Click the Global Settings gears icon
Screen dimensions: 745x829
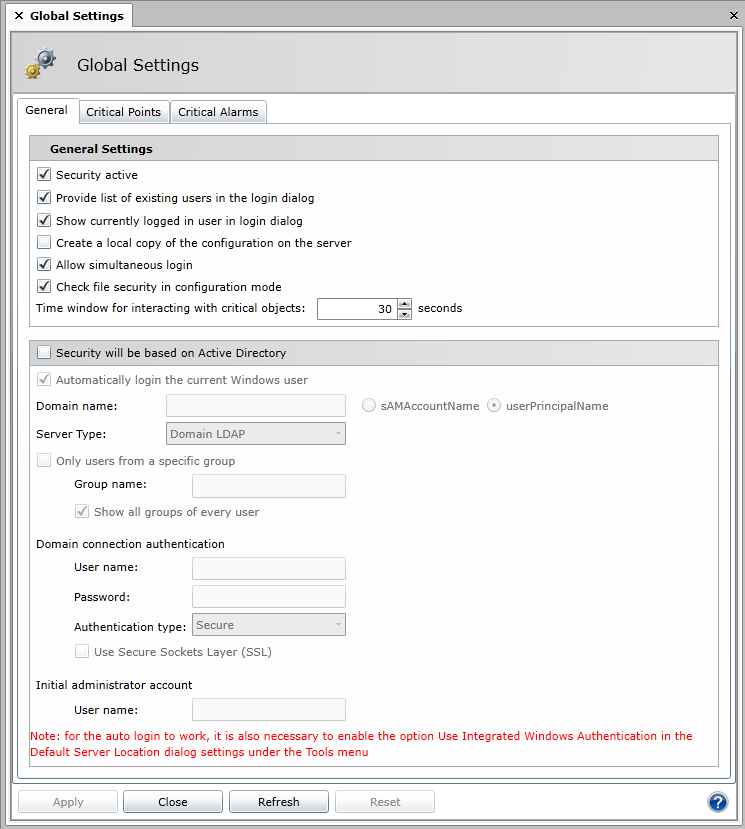click(40, 64)
